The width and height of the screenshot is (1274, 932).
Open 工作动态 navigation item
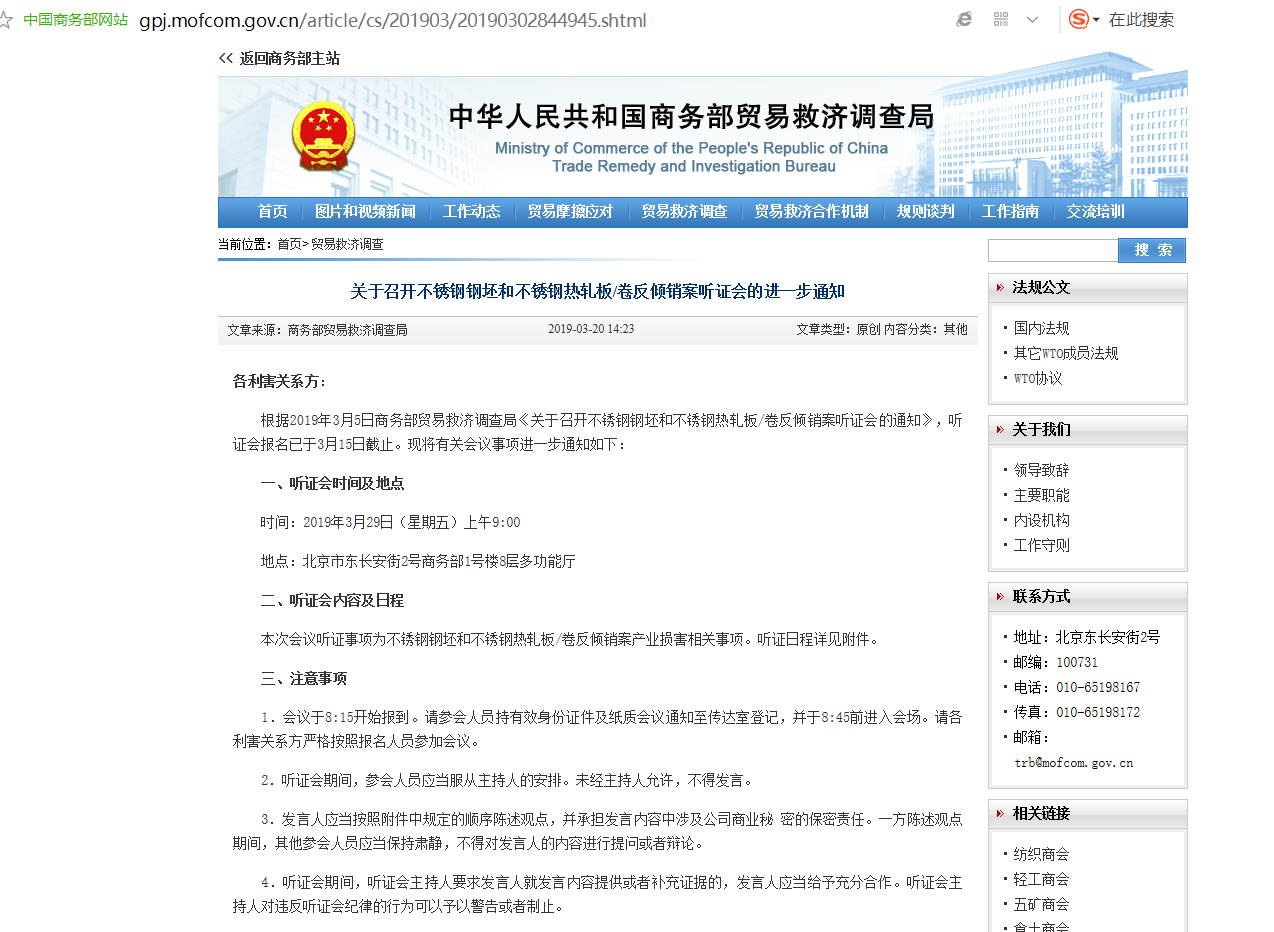pos(472,211)
